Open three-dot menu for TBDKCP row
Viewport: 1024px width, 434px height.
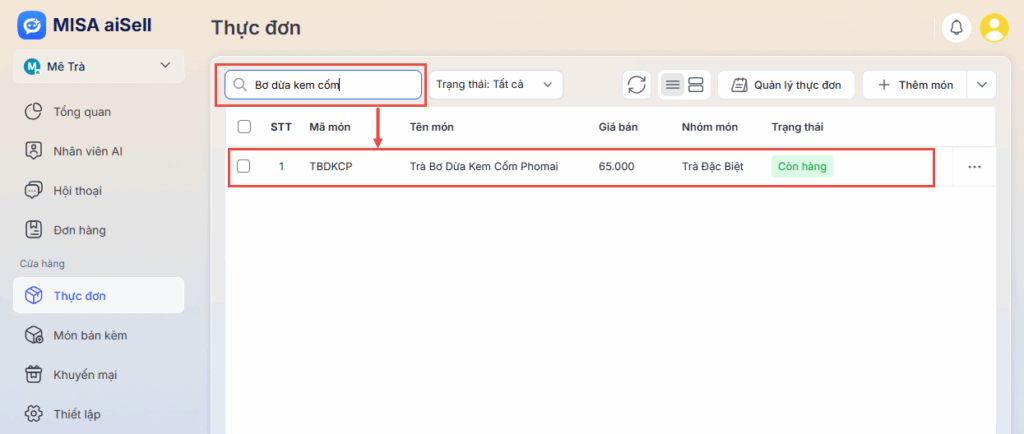click(x=975, y=167)
